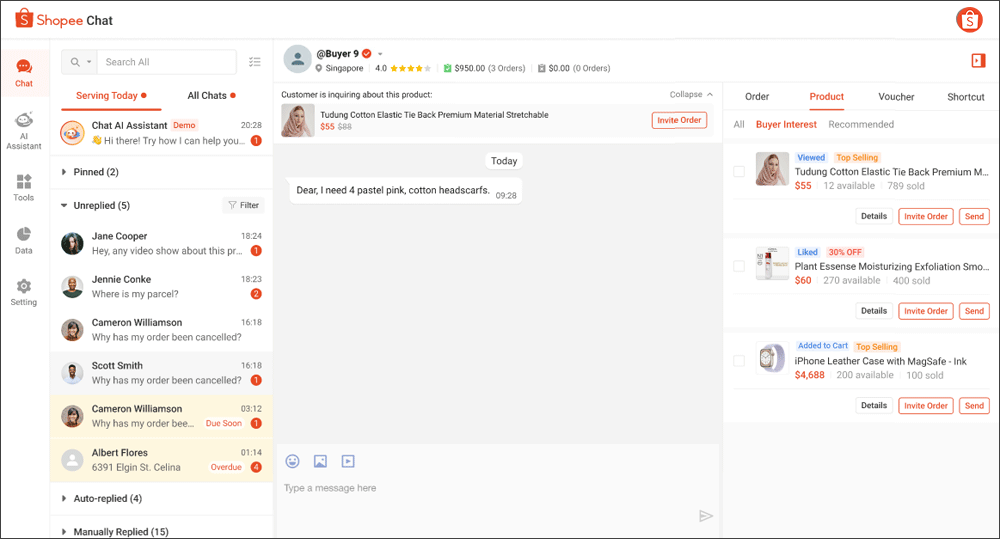Viewport: 1000px width, 539px height.
Task: Open the AI Assistant sidebar section
Action: coord(24,130)
